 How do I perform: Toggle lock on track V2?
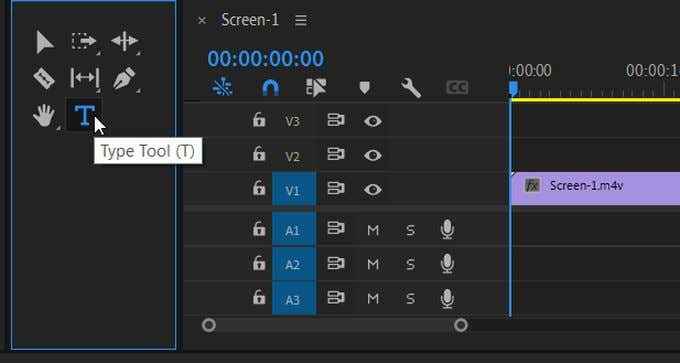[259, 154]
